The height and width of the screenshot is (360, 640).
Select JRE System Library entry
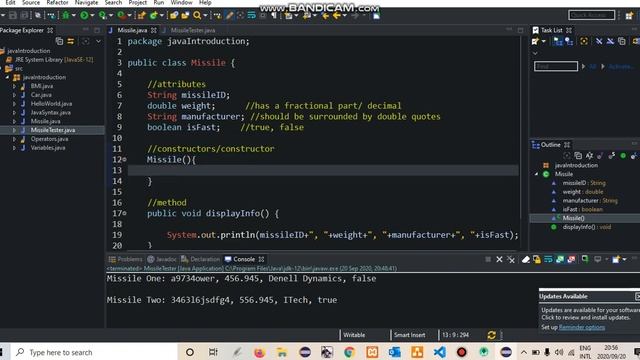point(54,60)
